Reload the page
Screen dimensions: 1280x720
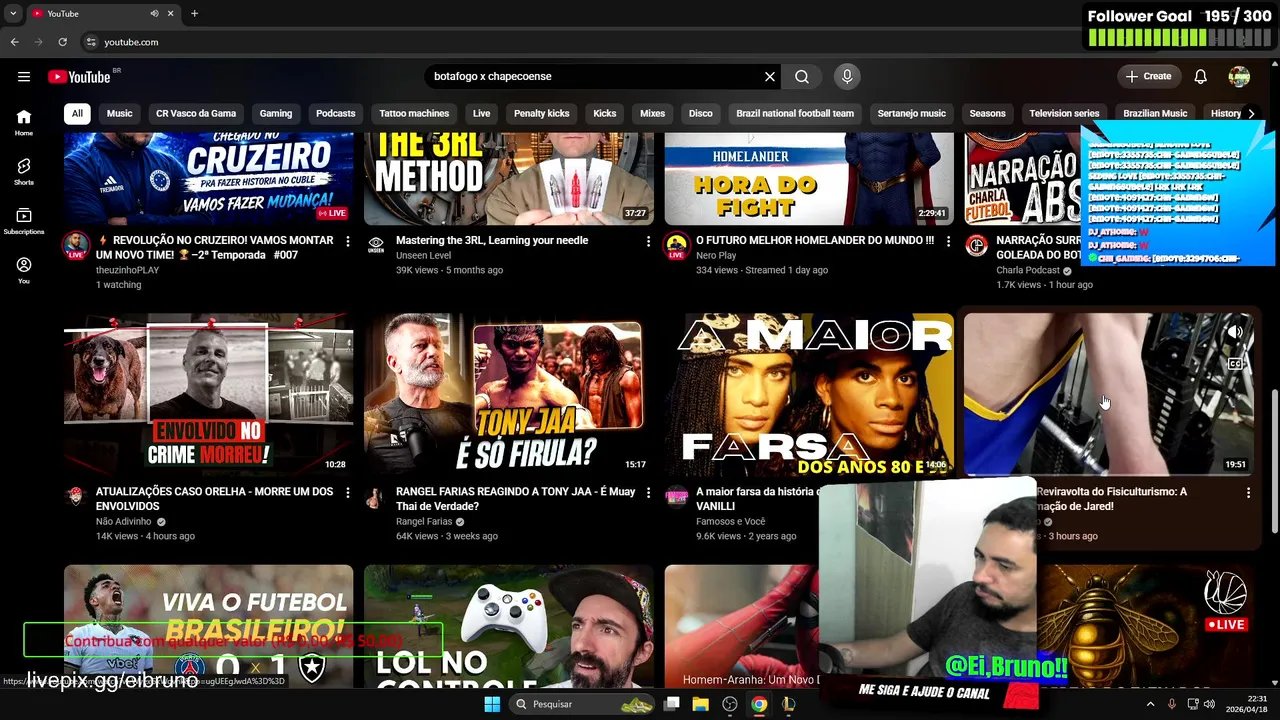[62, 42]
